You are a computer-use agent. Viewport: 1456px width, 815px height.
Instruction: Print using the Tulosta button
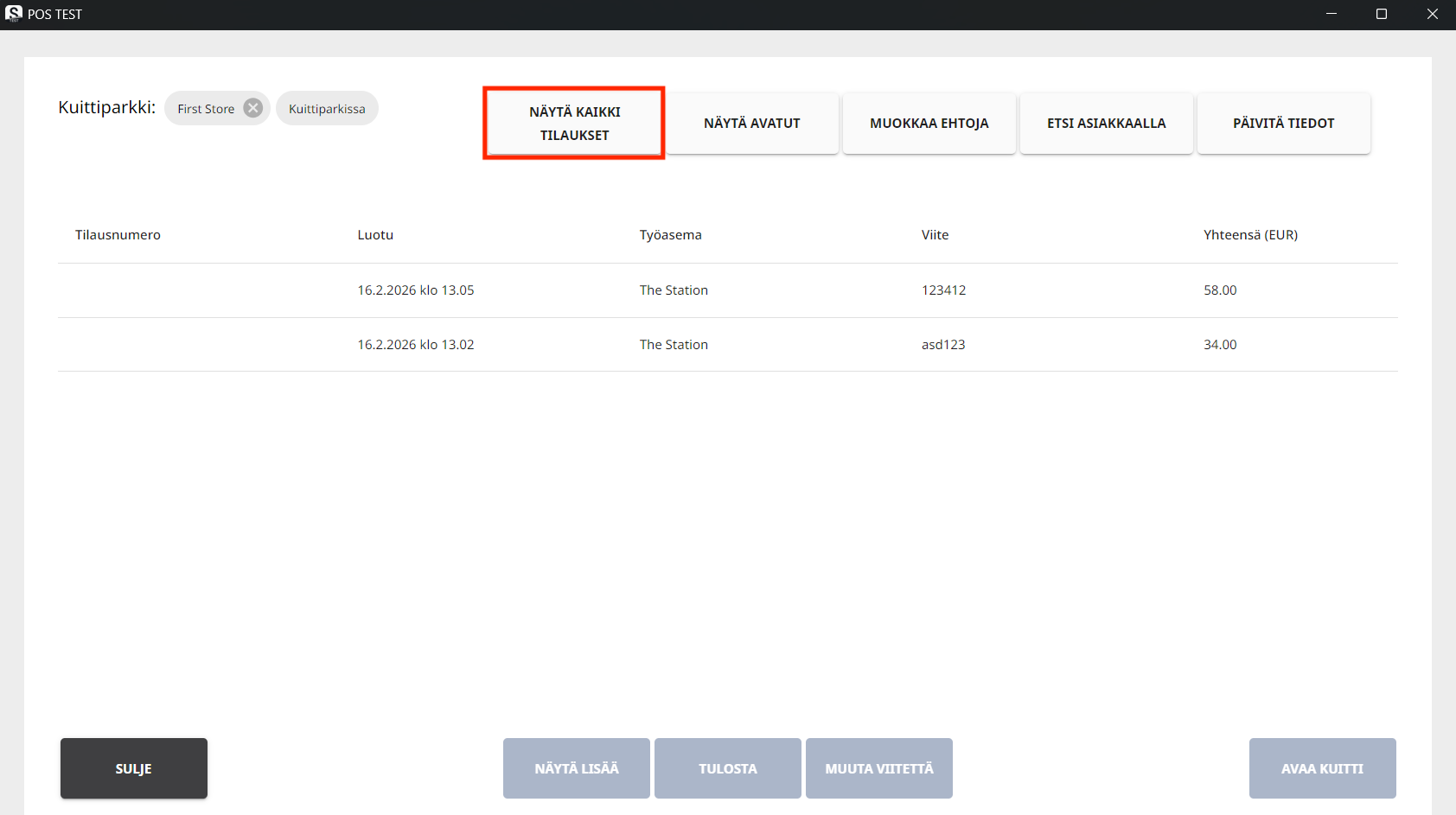coord(728,768)
